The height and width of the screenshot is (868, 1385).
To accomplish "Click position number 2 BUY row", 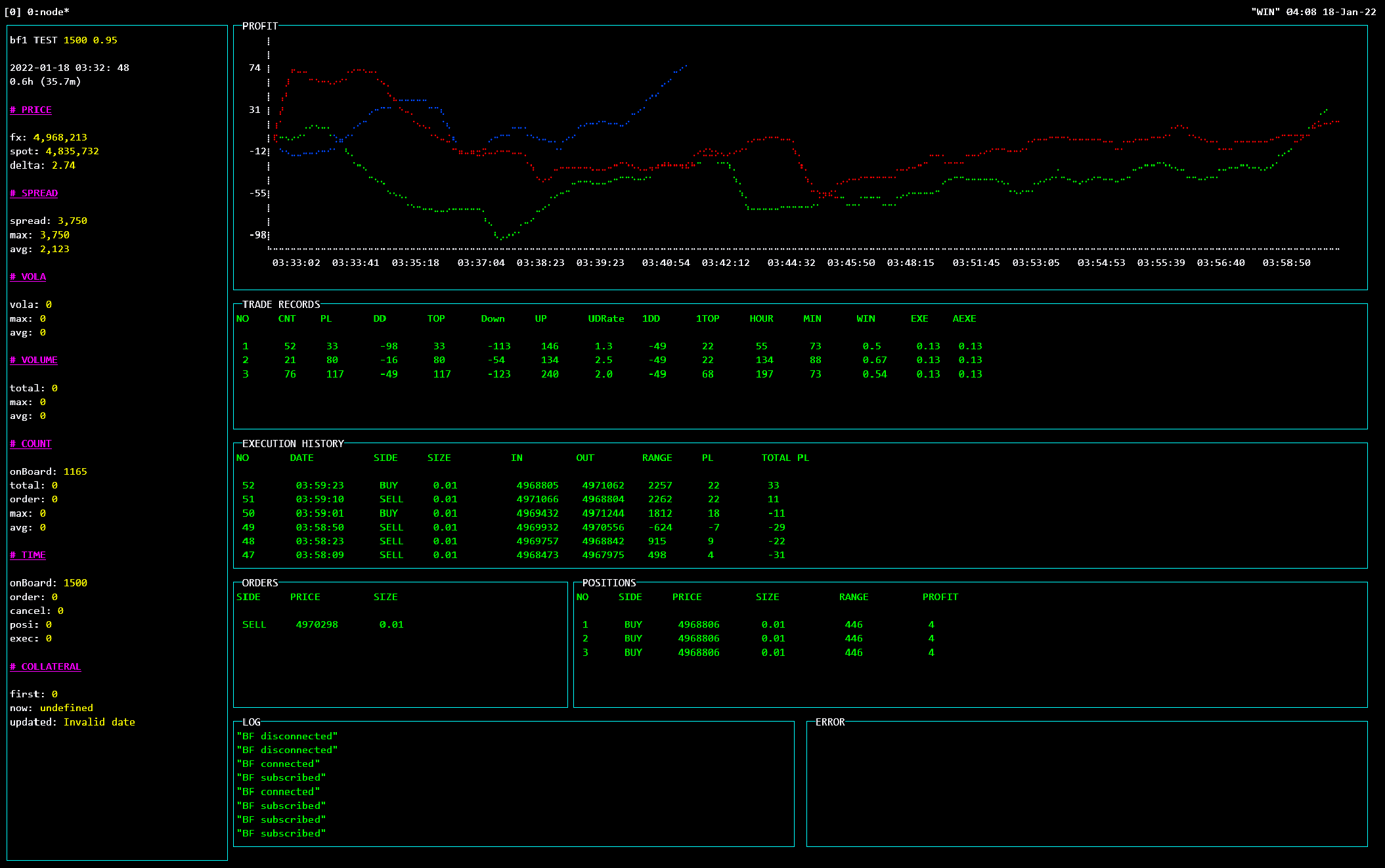I will 633,638.
